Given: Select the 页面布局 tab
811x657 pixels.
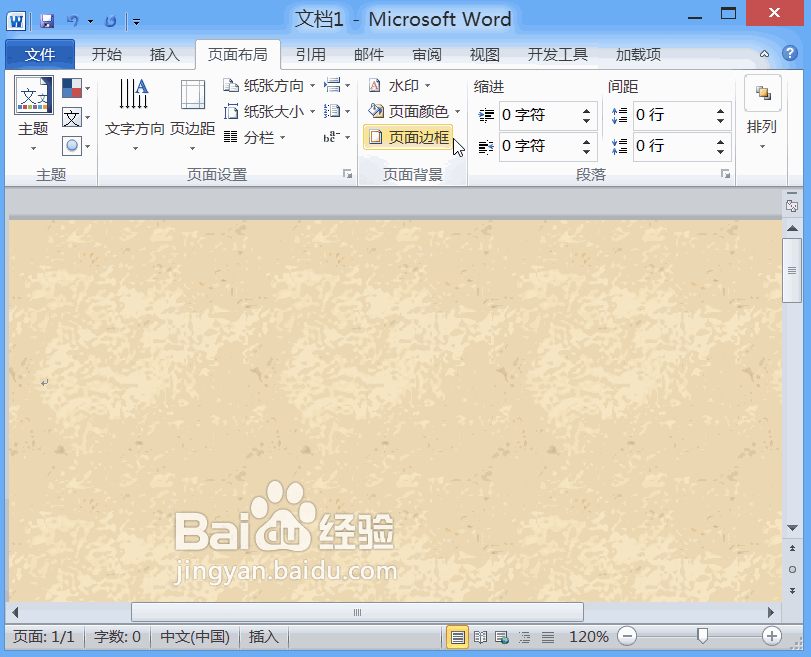Looking at the screenshot, I should [x=238, y=54].
